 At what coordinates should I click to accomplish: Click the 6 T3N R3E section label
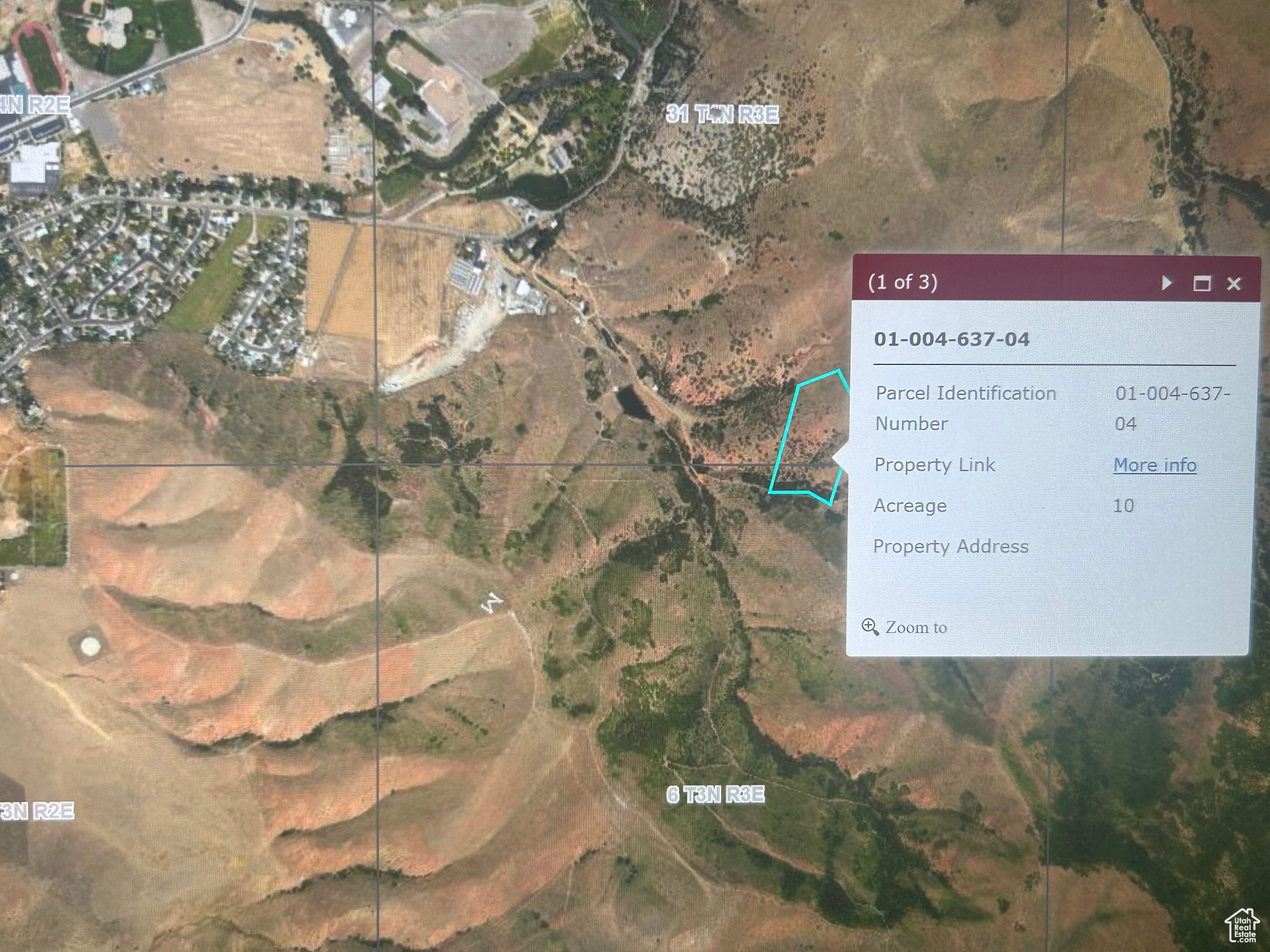(x=715, y=795)
